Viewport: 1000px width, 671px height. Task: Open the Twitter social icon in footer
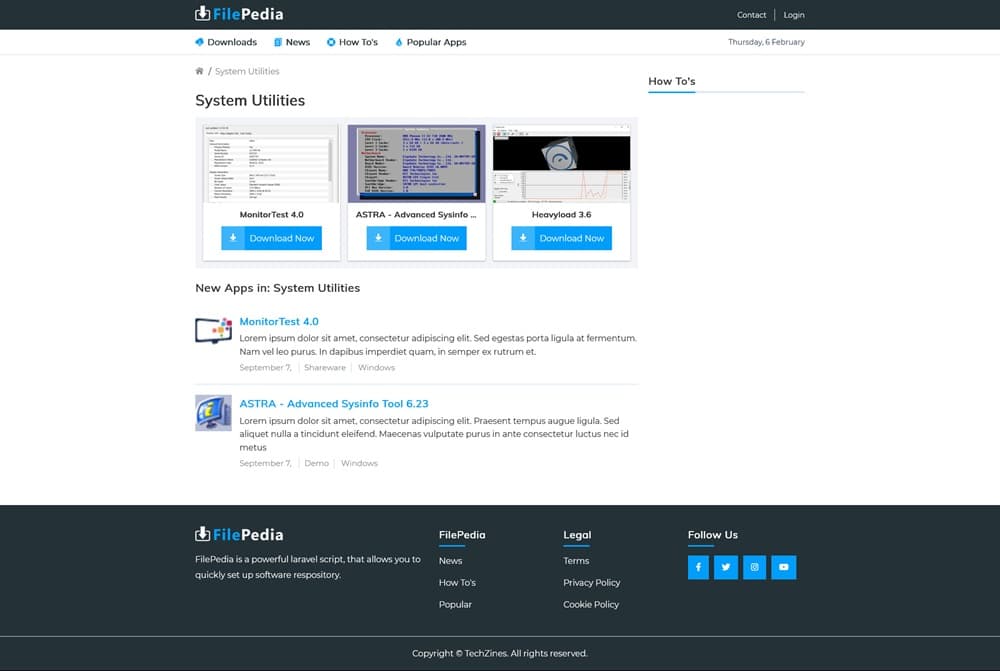(x=726, y=567)
